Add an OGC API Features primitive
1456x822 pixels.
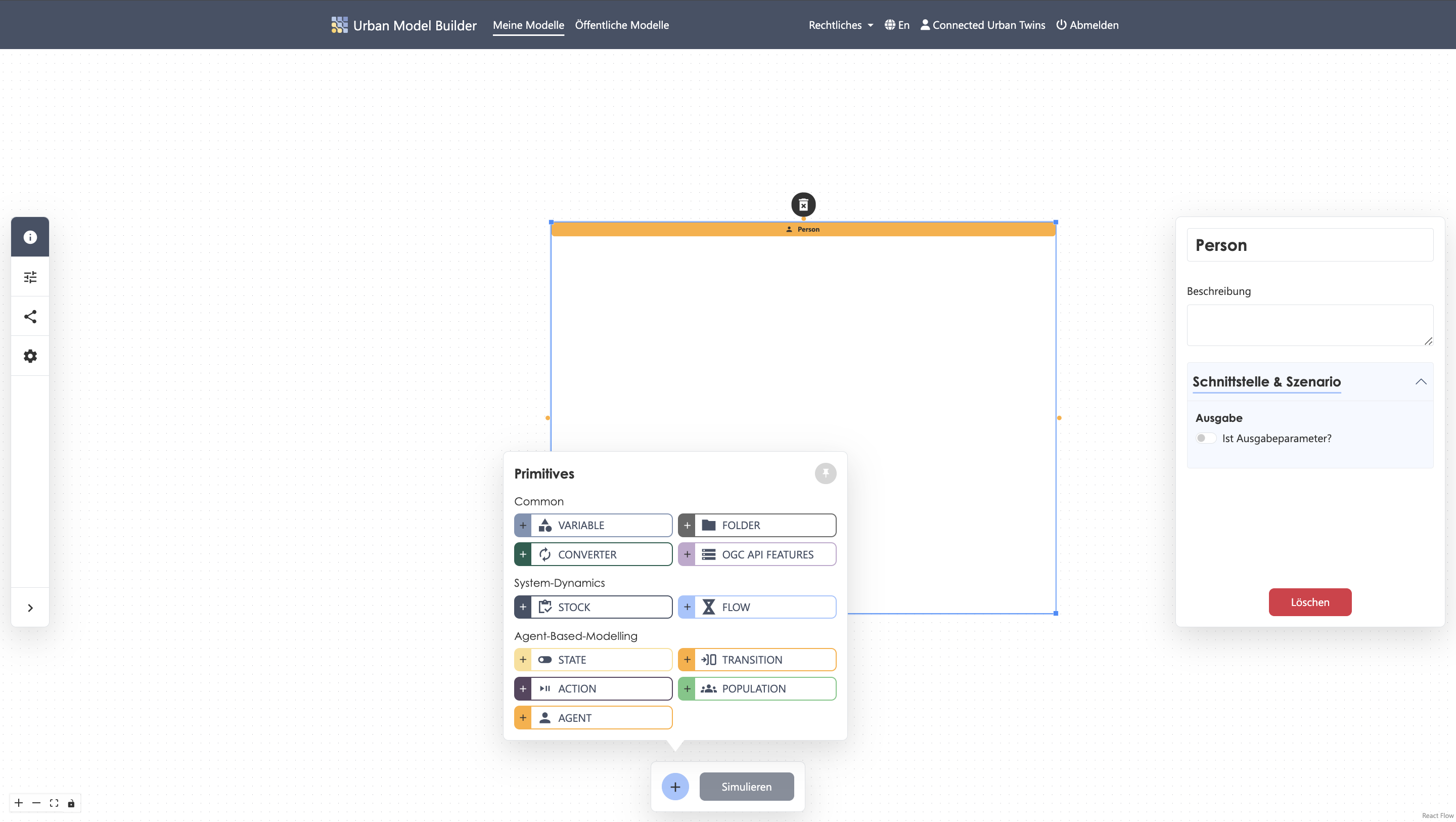[757, 554]
